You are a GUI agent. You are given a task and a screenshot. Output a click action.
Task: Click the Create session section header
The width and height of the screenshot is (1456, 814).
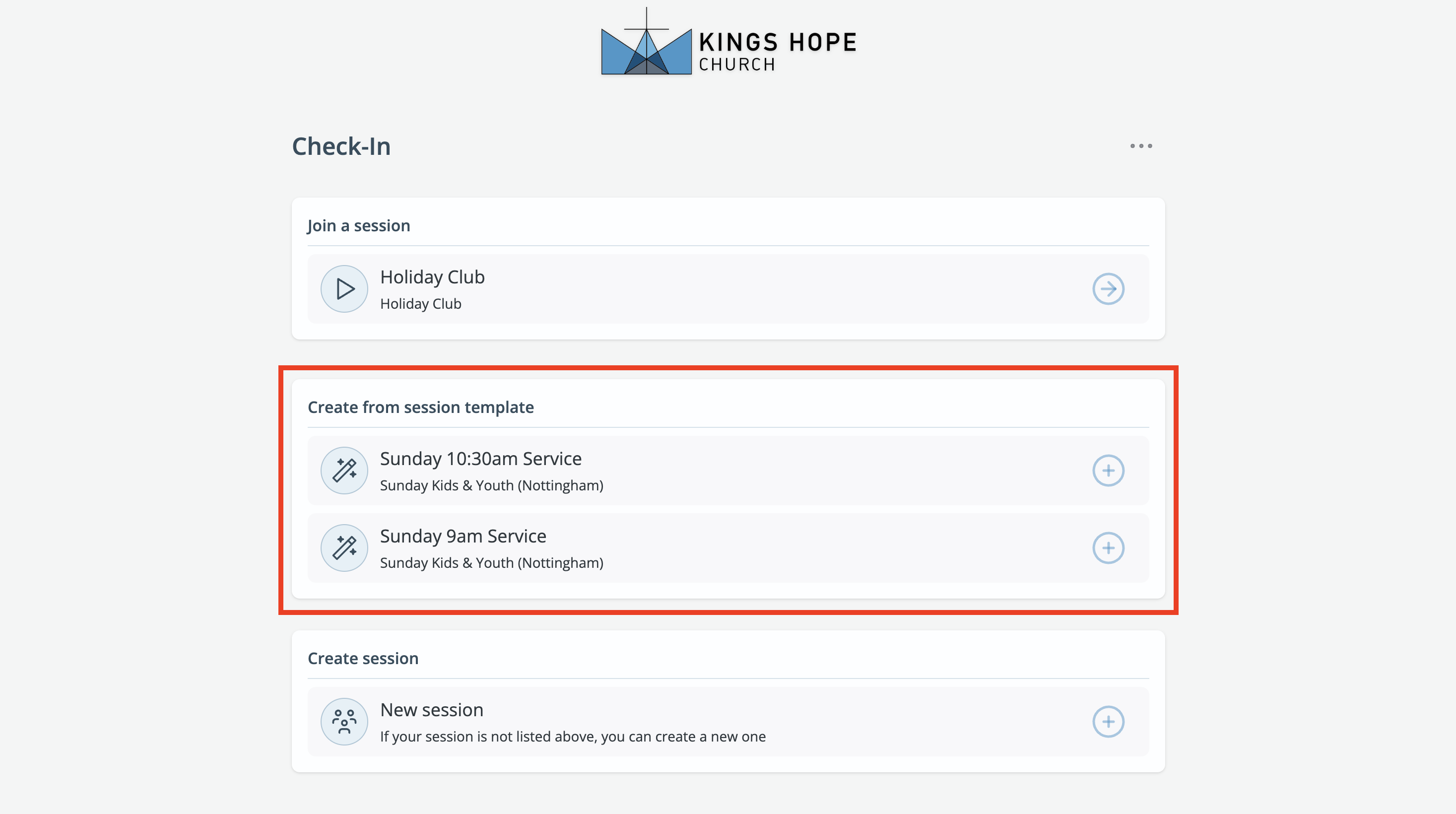(363, 658)
